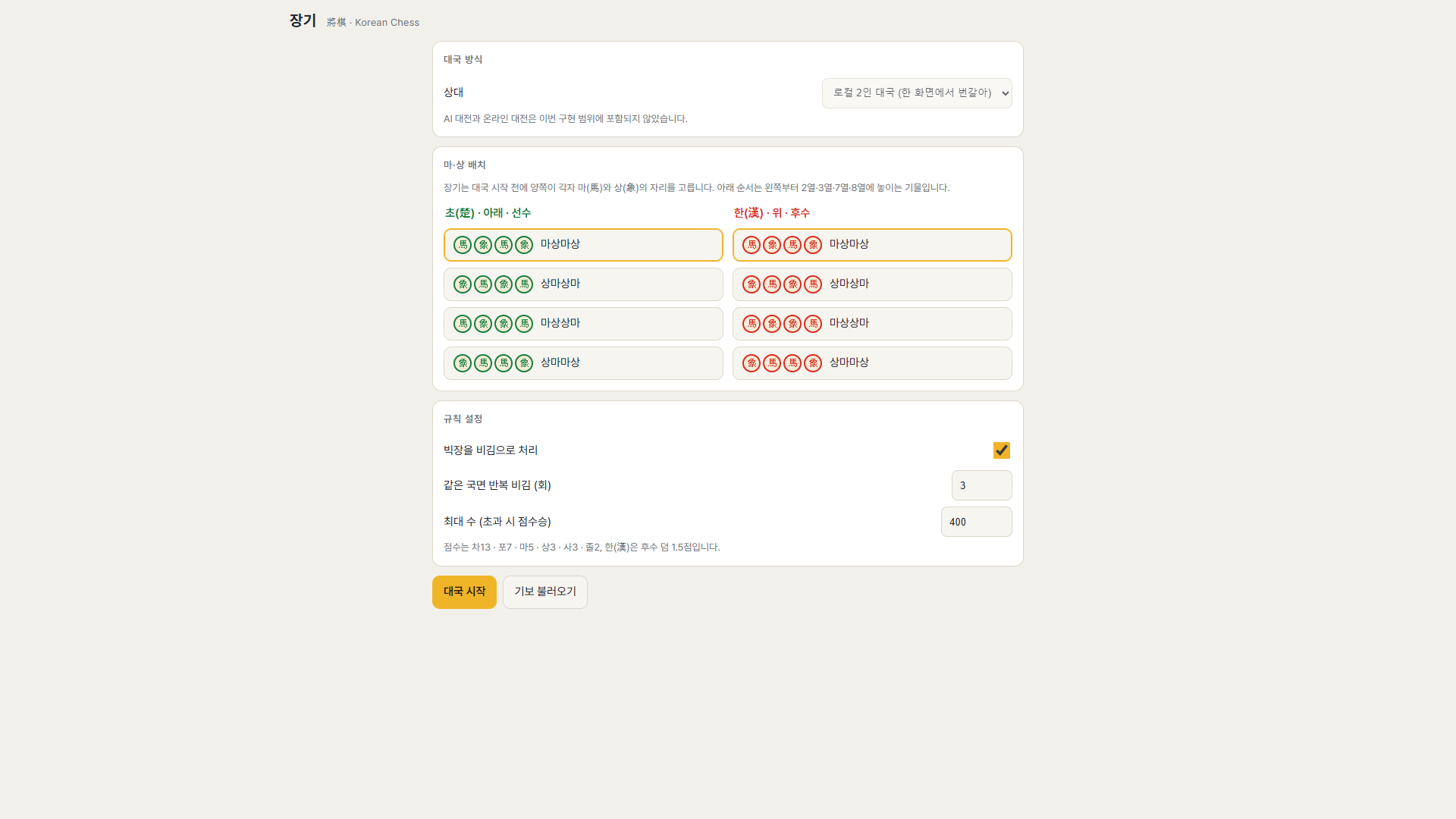Click the 마·상 배치 section heading

pyautogui.click(x=464, y=165)
